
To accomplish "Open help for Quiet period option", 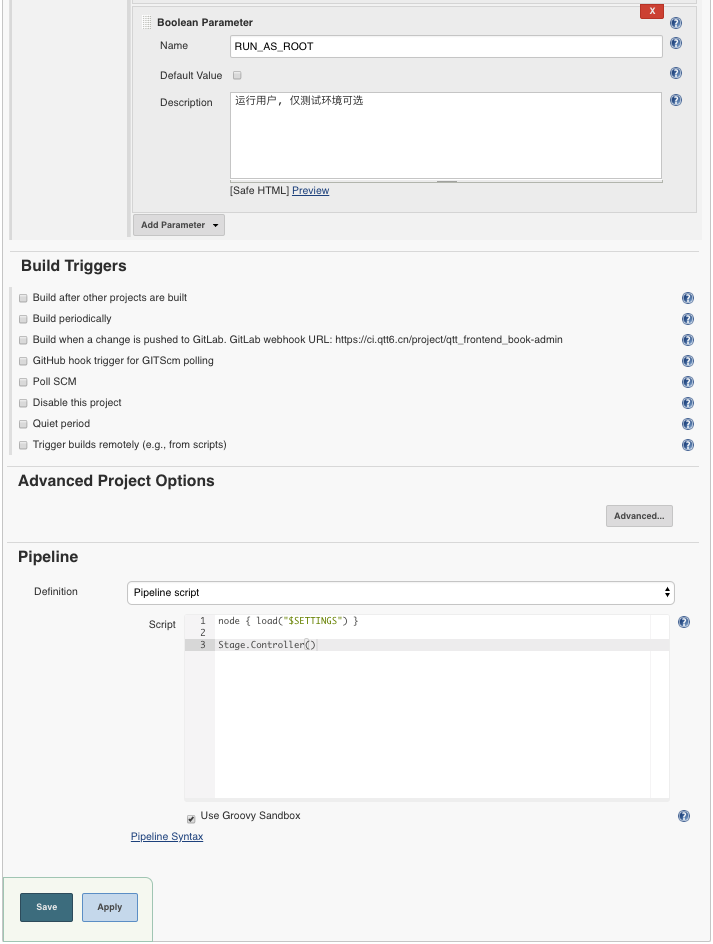I will [x=687, y=425].
